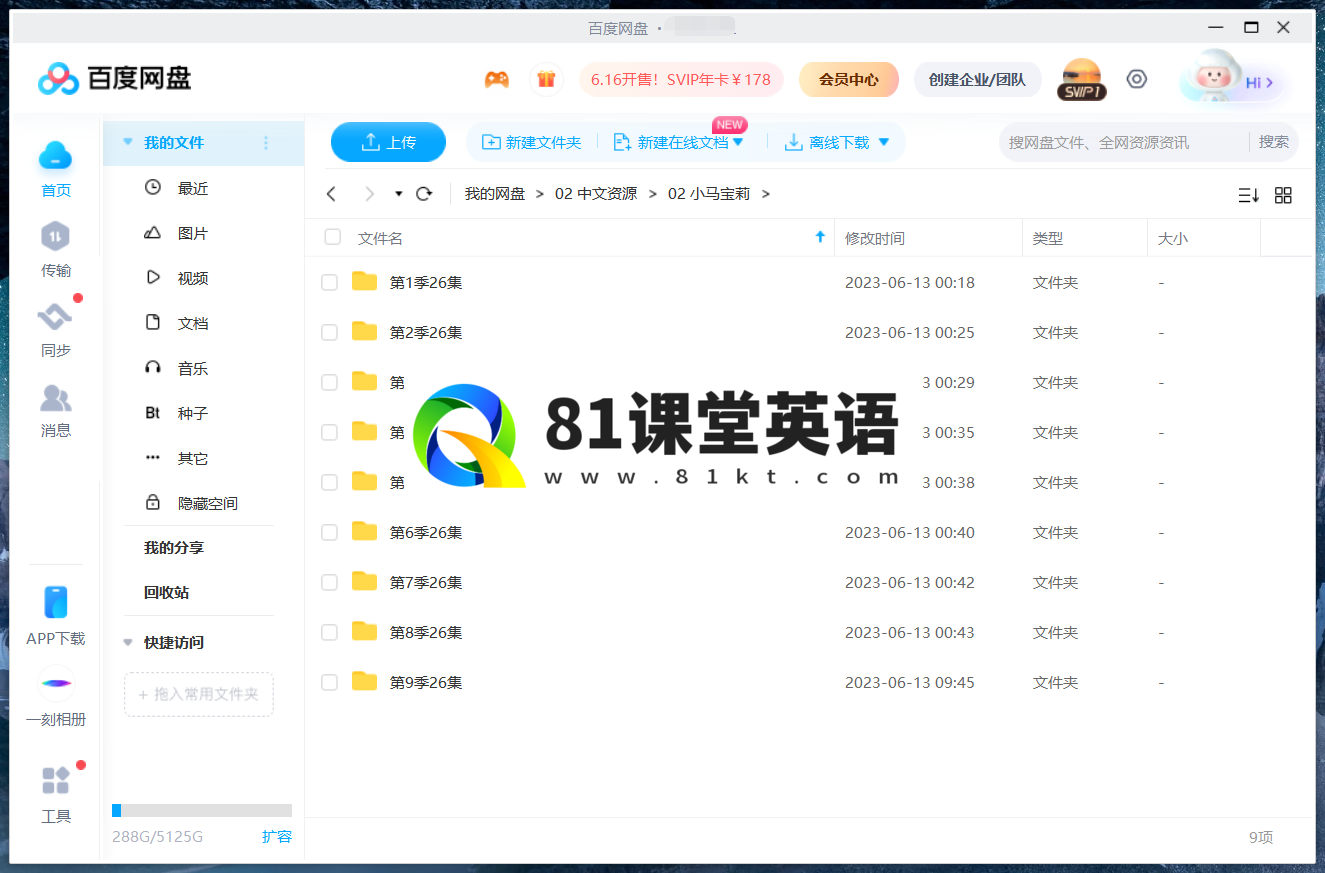The image size is (1325, 873).
Task: Open the 首页 home icon in sidebar
Action: 56,156
